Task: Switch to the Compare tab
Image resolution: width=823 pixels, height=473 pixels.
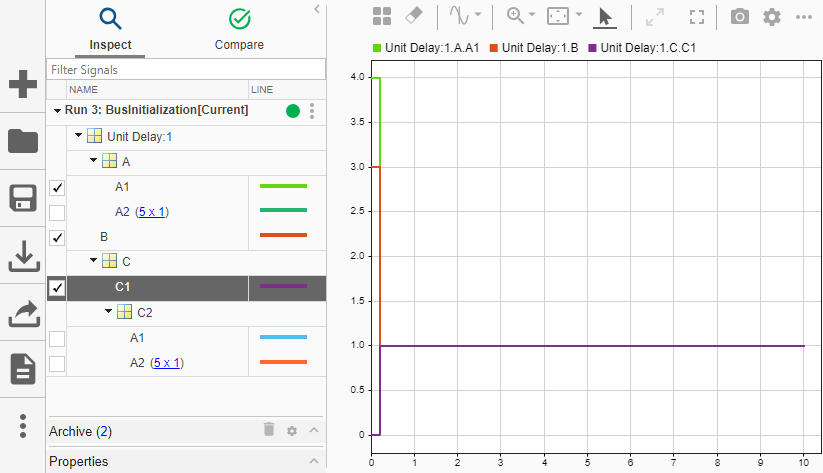Action: (x=239, y=30)
